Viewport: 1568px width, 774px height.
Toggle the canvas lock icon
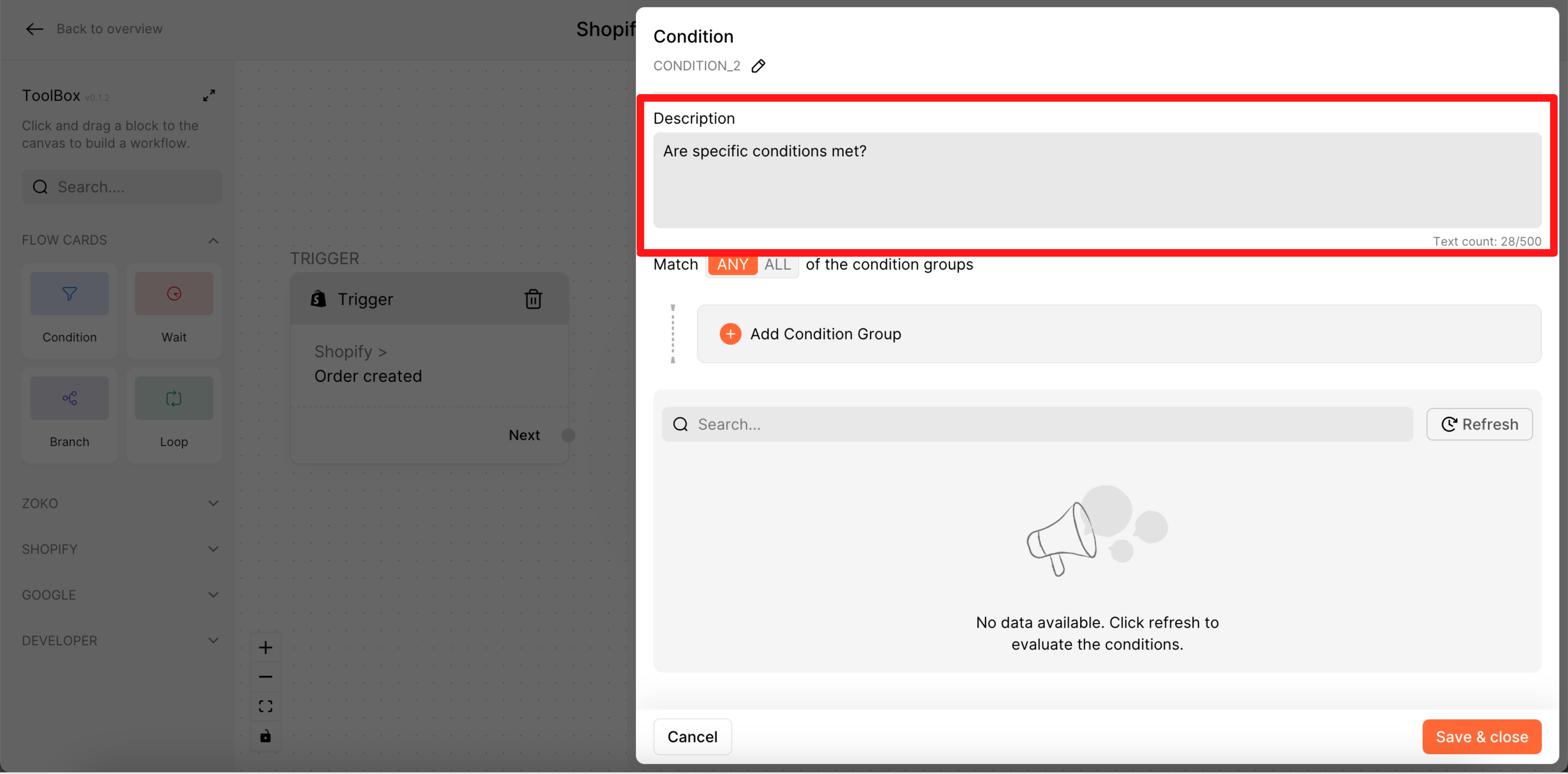pos(265,736)
